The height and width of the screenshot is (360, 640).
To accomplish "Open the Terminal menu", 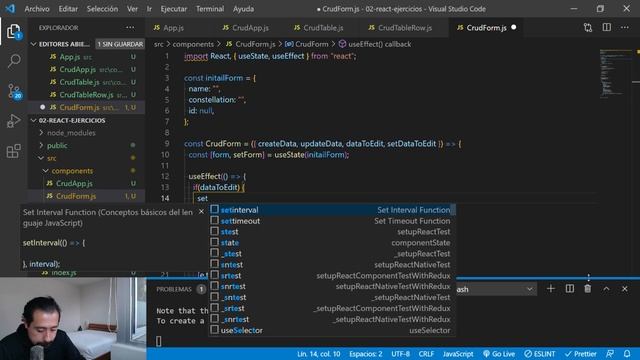I will [x=210, y=9].
